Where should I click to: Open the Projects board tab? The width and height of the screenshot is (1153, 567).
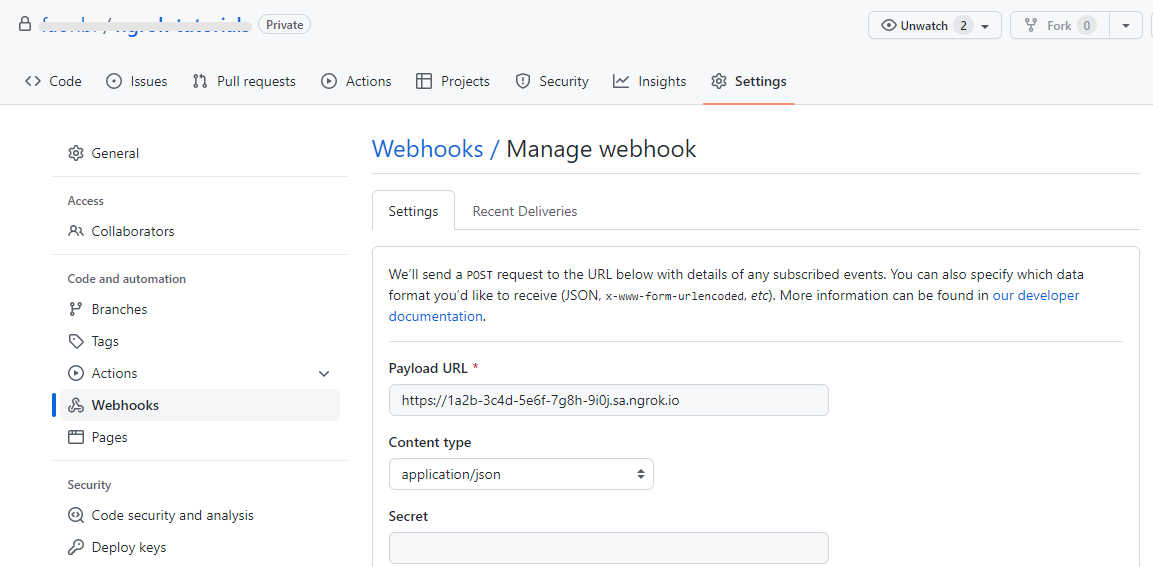tap(453, 82)
